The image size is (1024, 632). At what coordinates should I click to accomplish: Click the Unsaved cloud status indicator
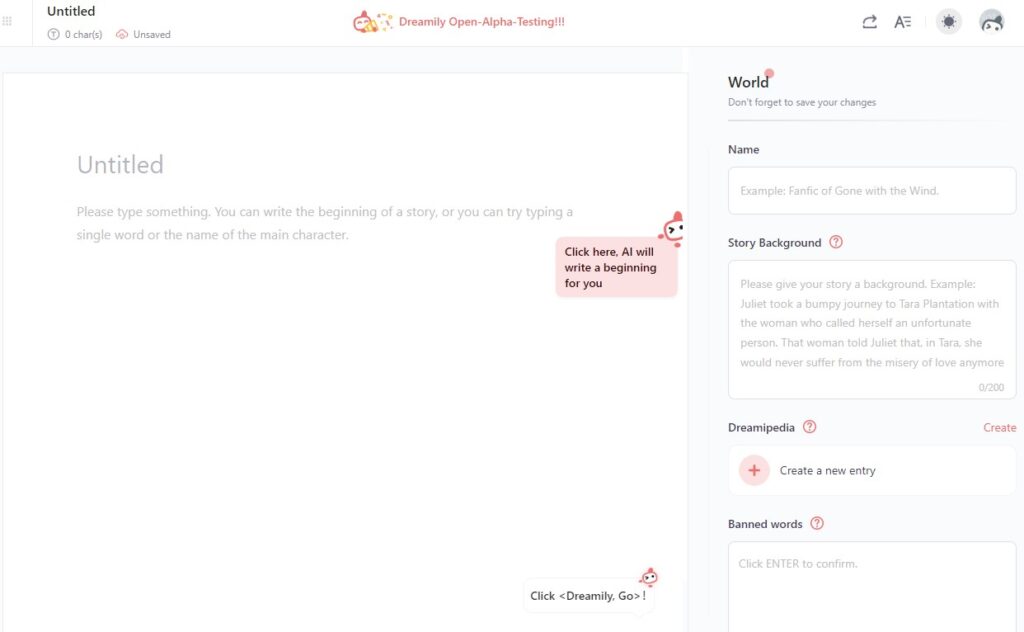[x=143, y=34]
